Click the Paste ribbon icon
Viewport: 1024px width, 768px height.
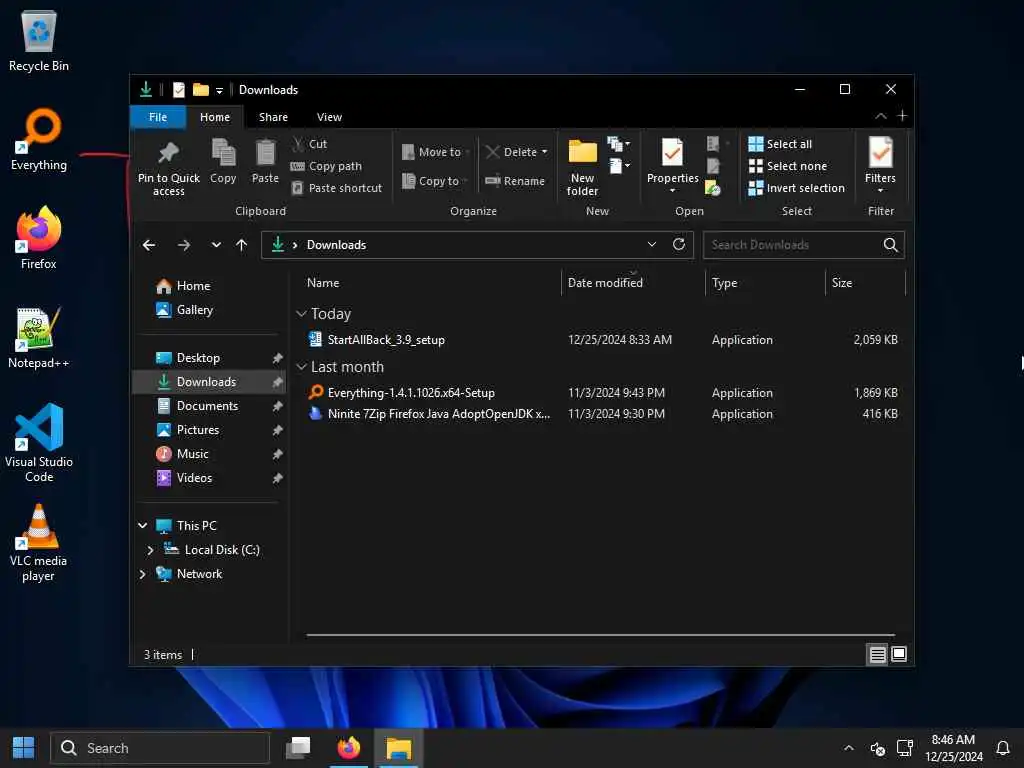pyautogui.click(x=265, y=152)
